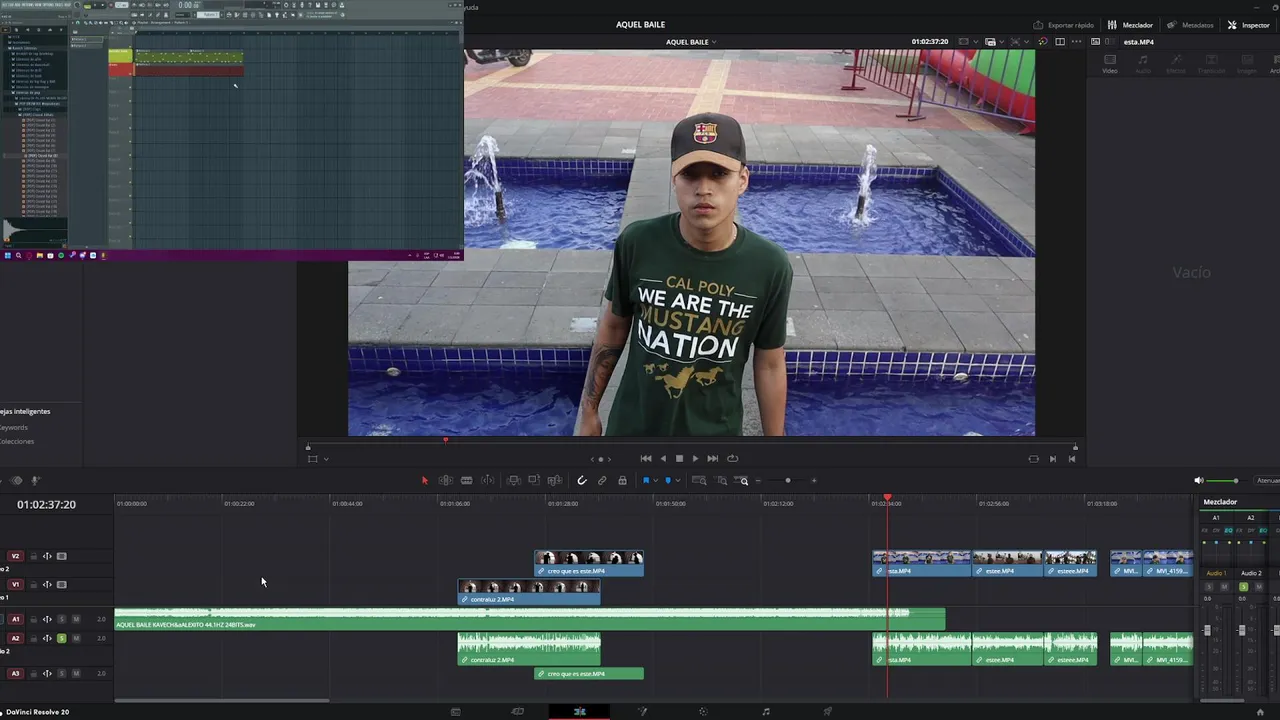The height and width of the screenshot is (720, 1280).
Task: Click the red playhead on ruler
Action: [887, 498]
